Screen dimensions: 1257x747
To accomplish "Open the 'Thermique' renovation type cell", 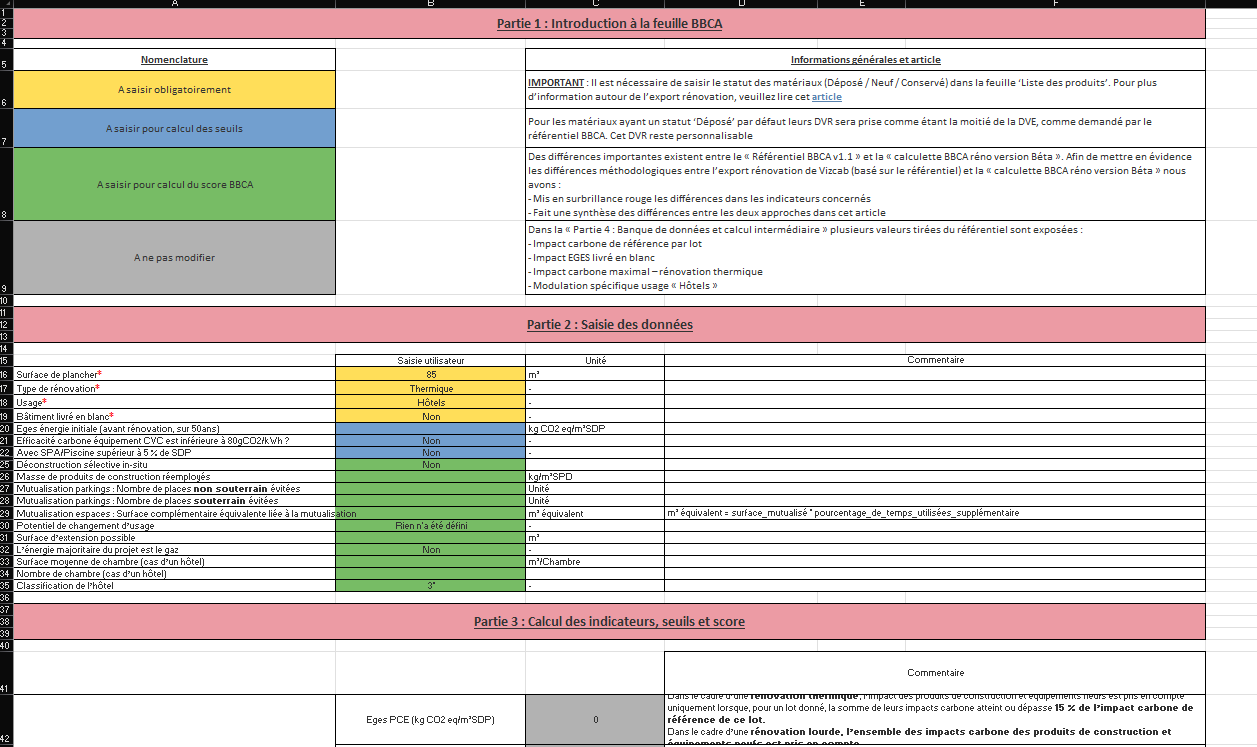I will click(x=431, y=388).
